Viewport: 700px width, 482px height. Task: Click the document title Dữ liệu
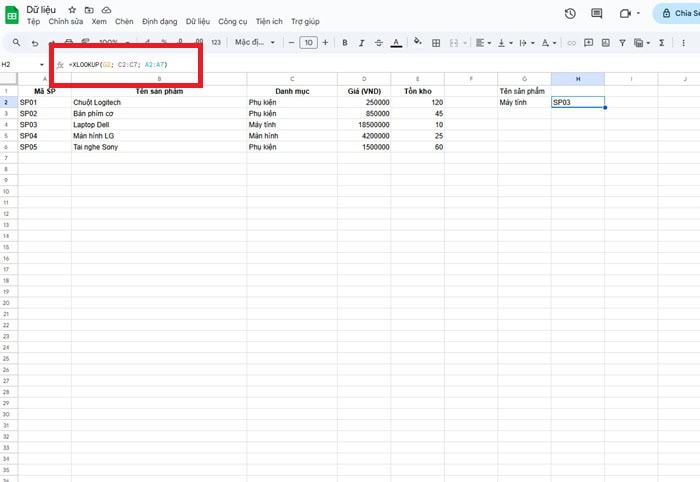tap(41, 9)
